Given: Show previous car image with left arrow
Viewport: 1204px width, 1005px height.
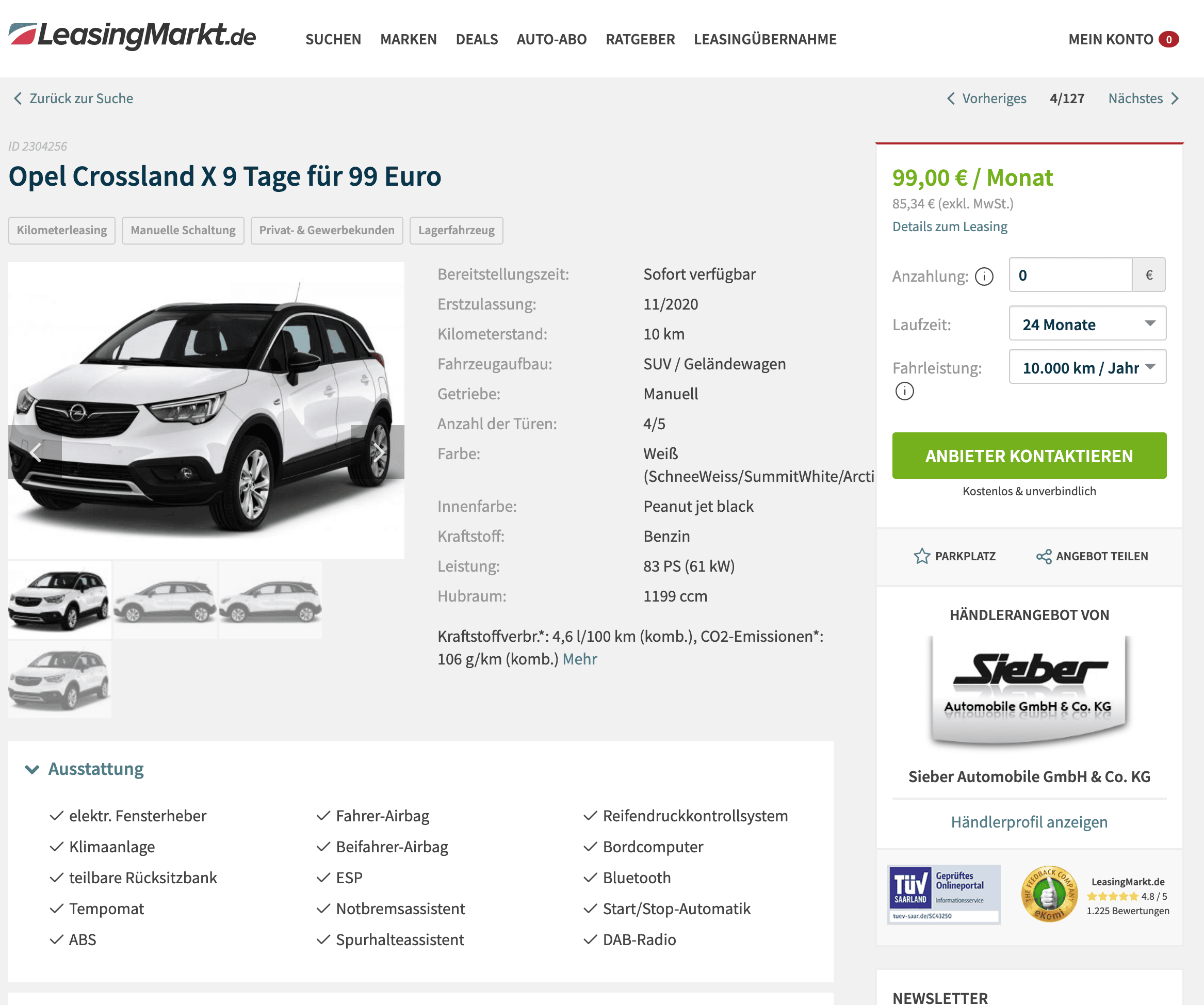Looking at the screenshot, I should click(35, 452).
